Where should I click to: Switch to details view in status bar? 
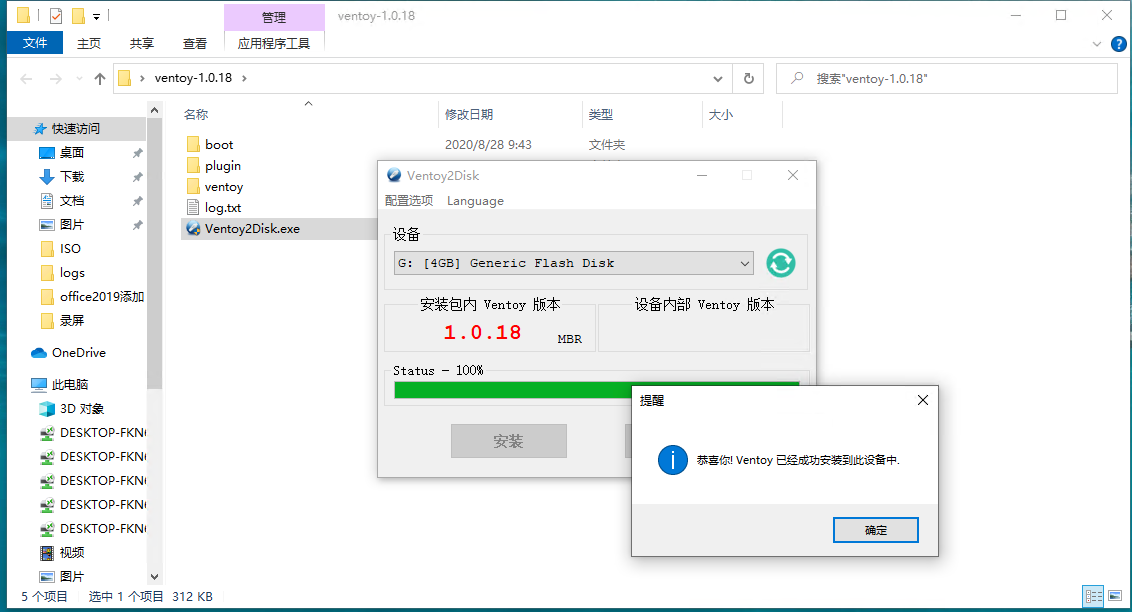coord(1093,596)
